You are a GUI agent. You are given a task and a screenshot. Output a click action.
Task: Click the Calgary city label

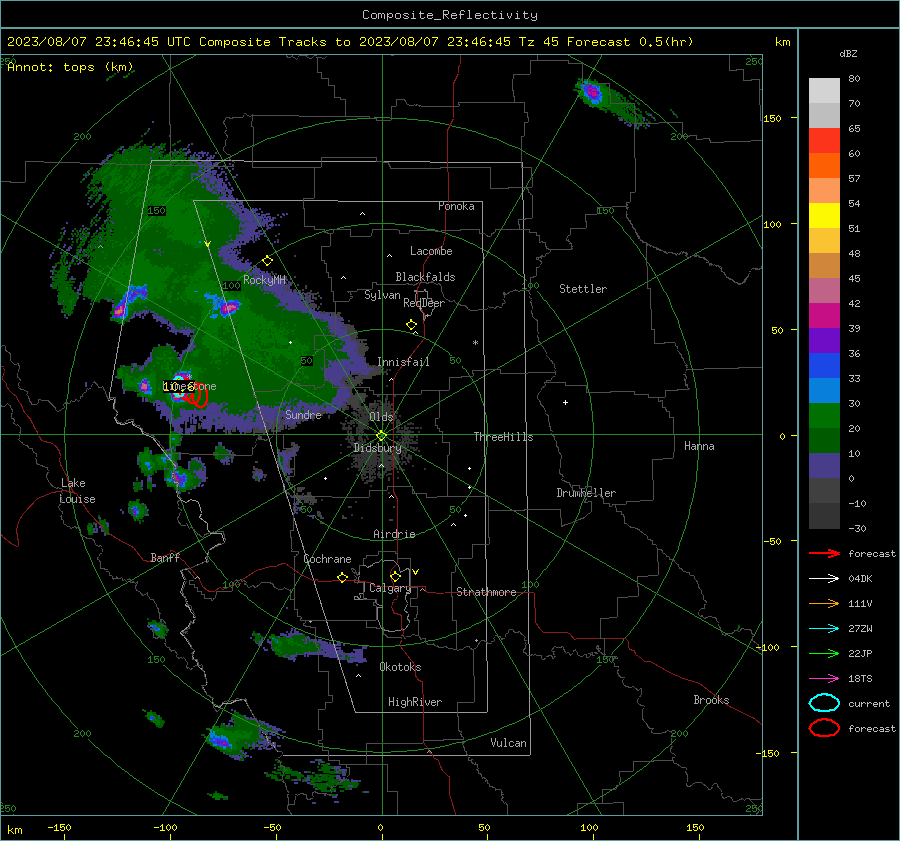390,588
